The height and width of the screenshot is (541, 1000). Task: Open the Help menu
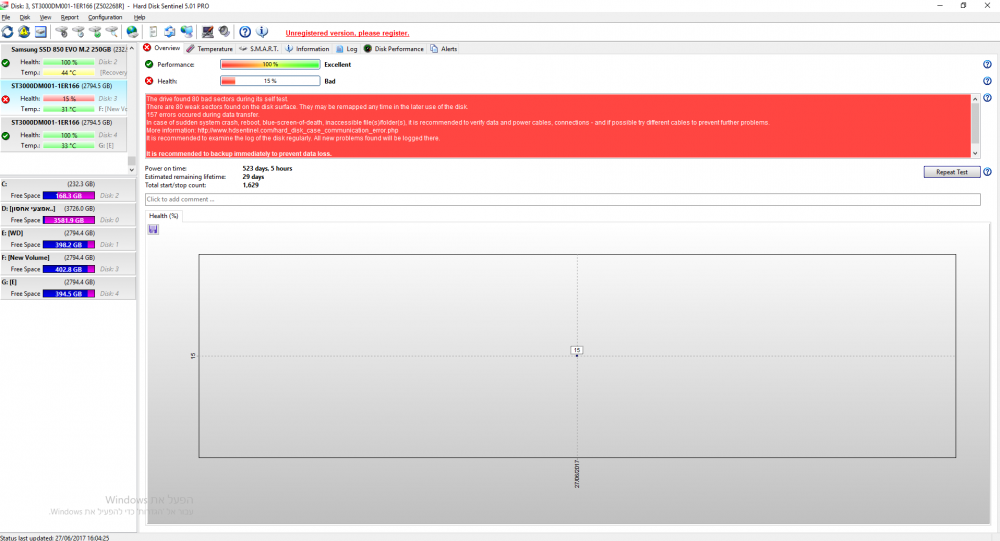pos(139,17)
